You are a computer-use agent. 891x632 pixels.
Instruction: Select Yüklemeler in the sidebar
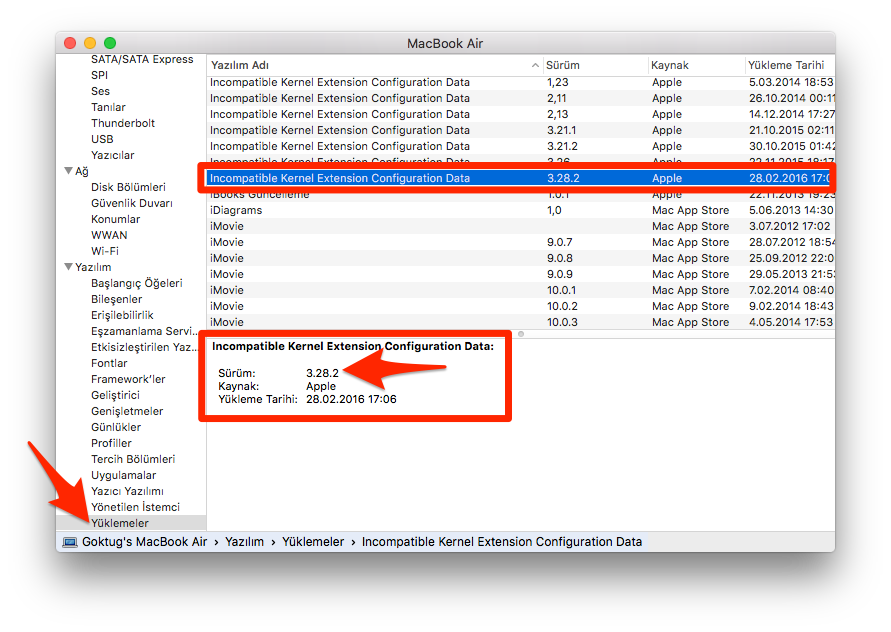coord(120,523)
